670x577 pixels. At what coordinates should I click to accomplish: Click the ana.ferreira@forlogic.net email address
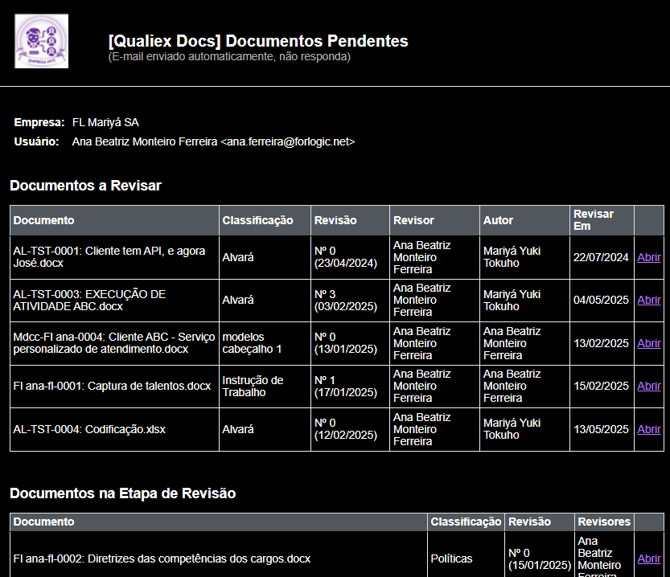(288, 142)
